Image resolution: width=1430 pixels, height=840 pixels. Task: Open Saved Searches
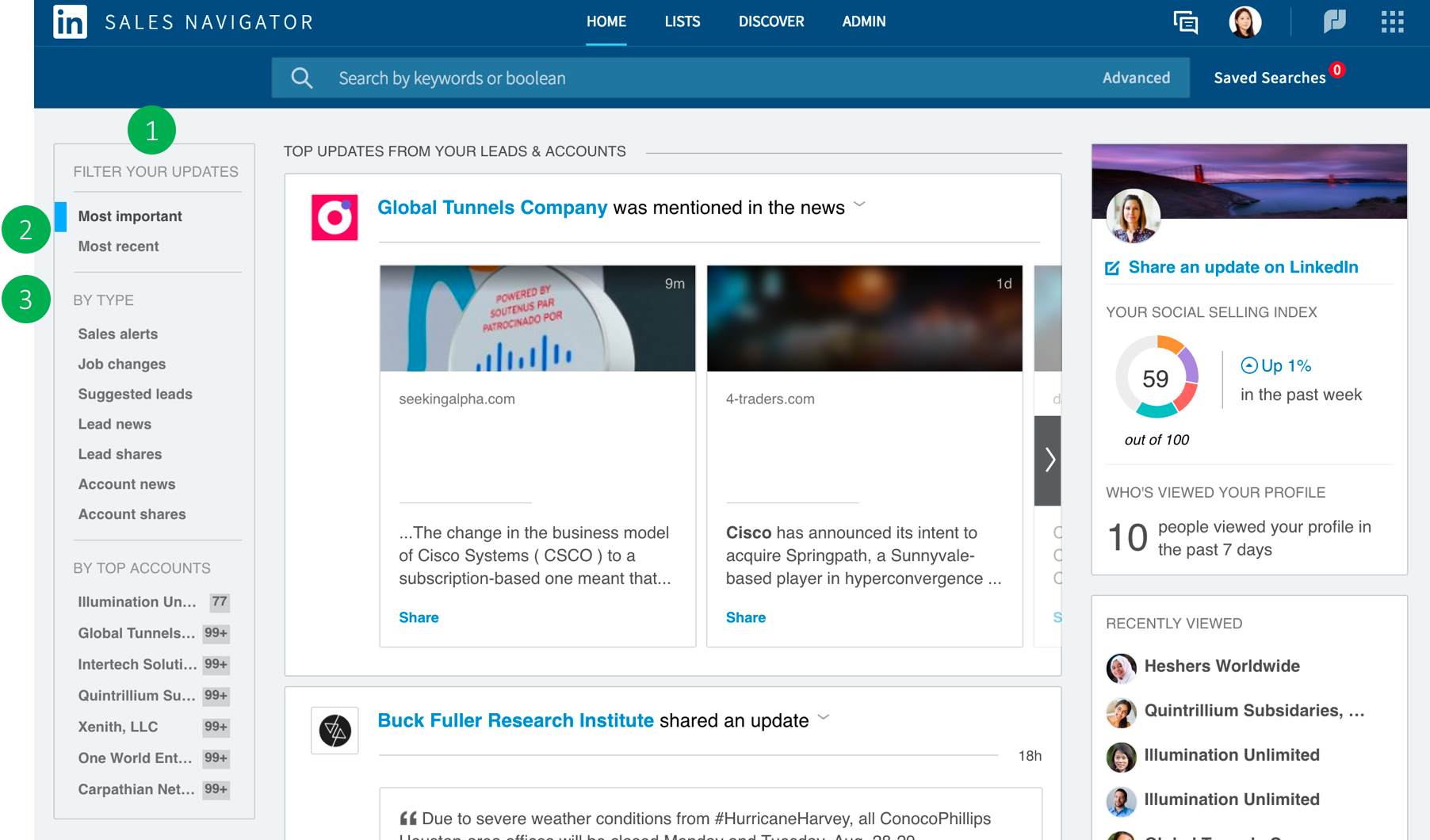tap(1270, 78)
